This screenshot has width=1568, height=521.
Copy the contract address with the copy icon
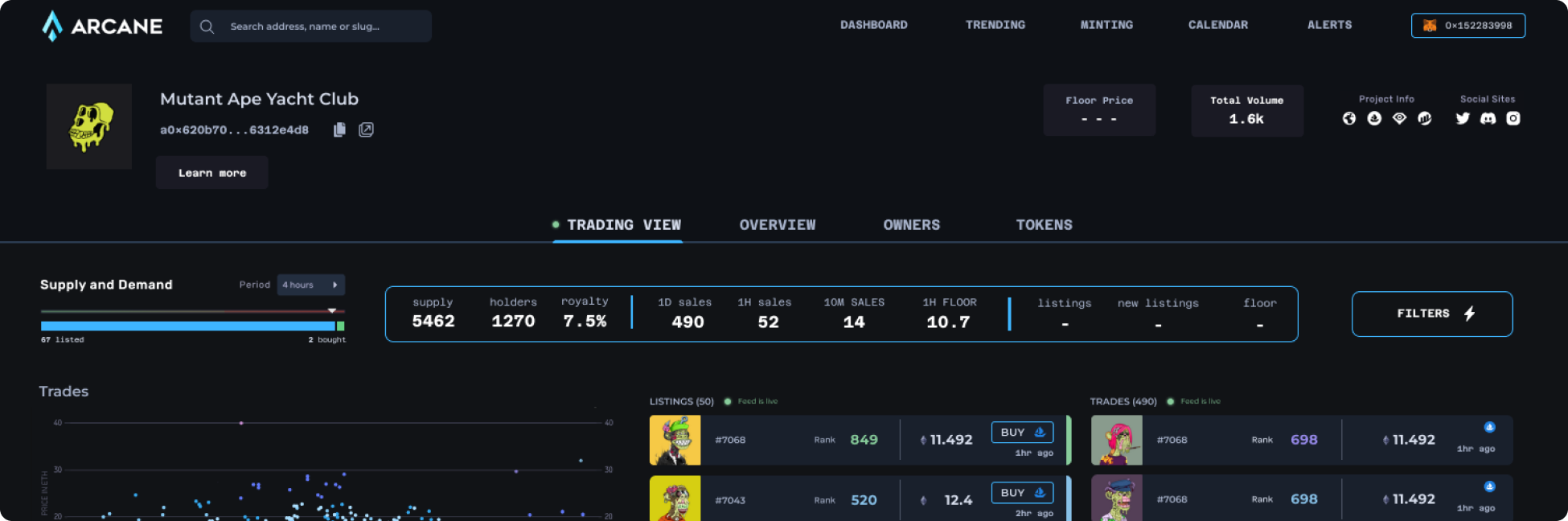click(339, 129)
